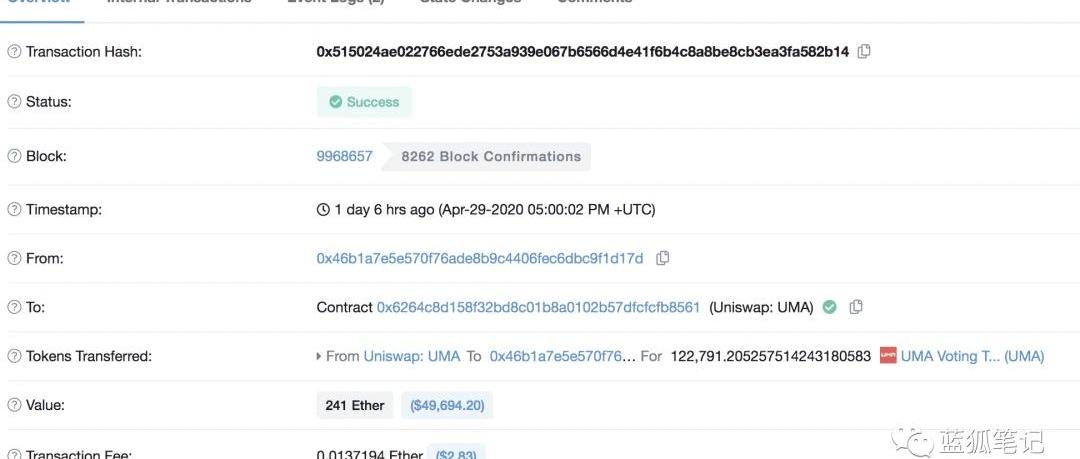Copy the Uniswap contract address icon
Screen dimensions: 1080x459
[x=856, y=307]
